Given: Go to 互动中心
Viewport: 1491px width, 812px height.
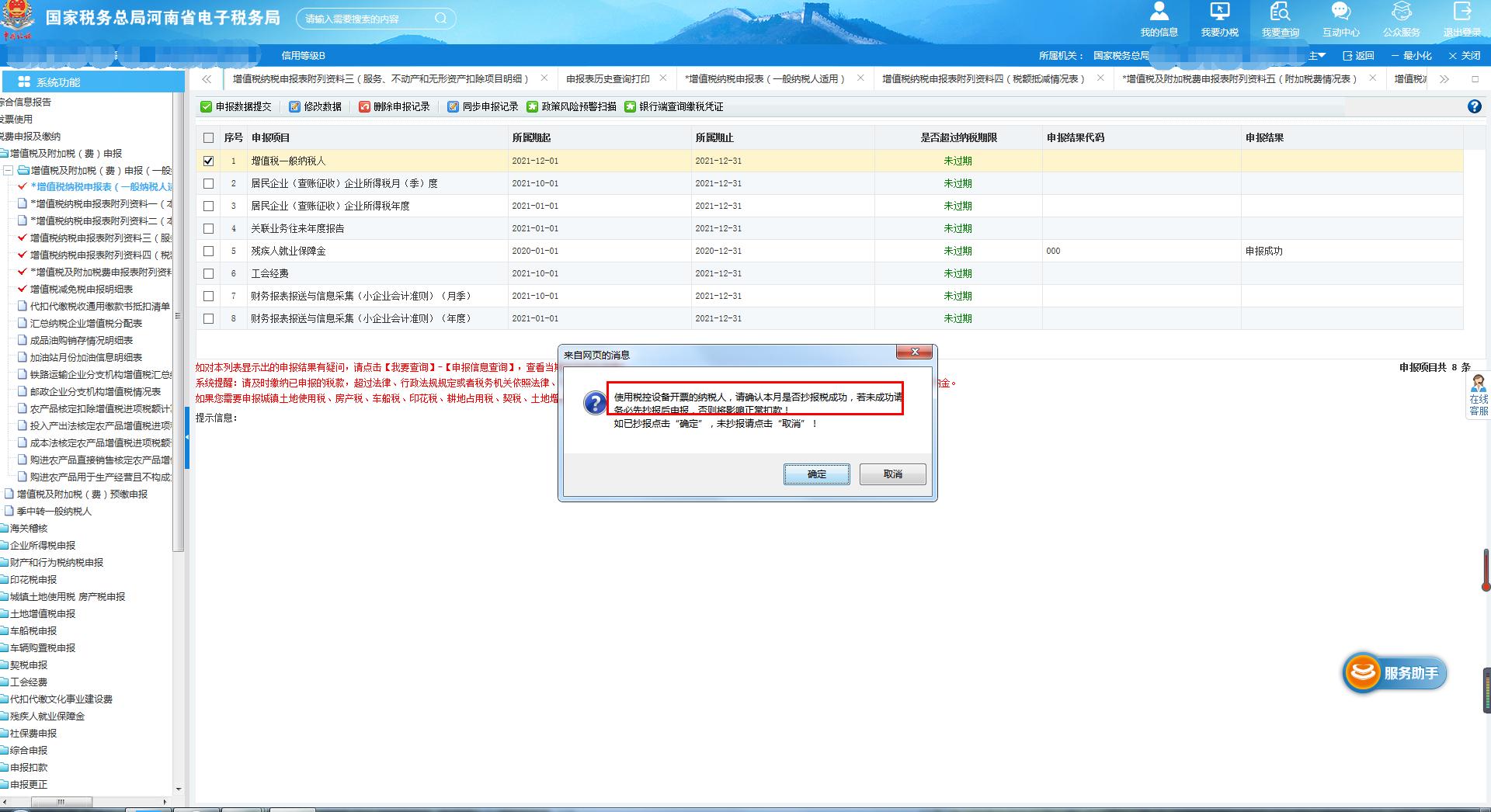Looking at the screenshot, I should point(1340,19).
